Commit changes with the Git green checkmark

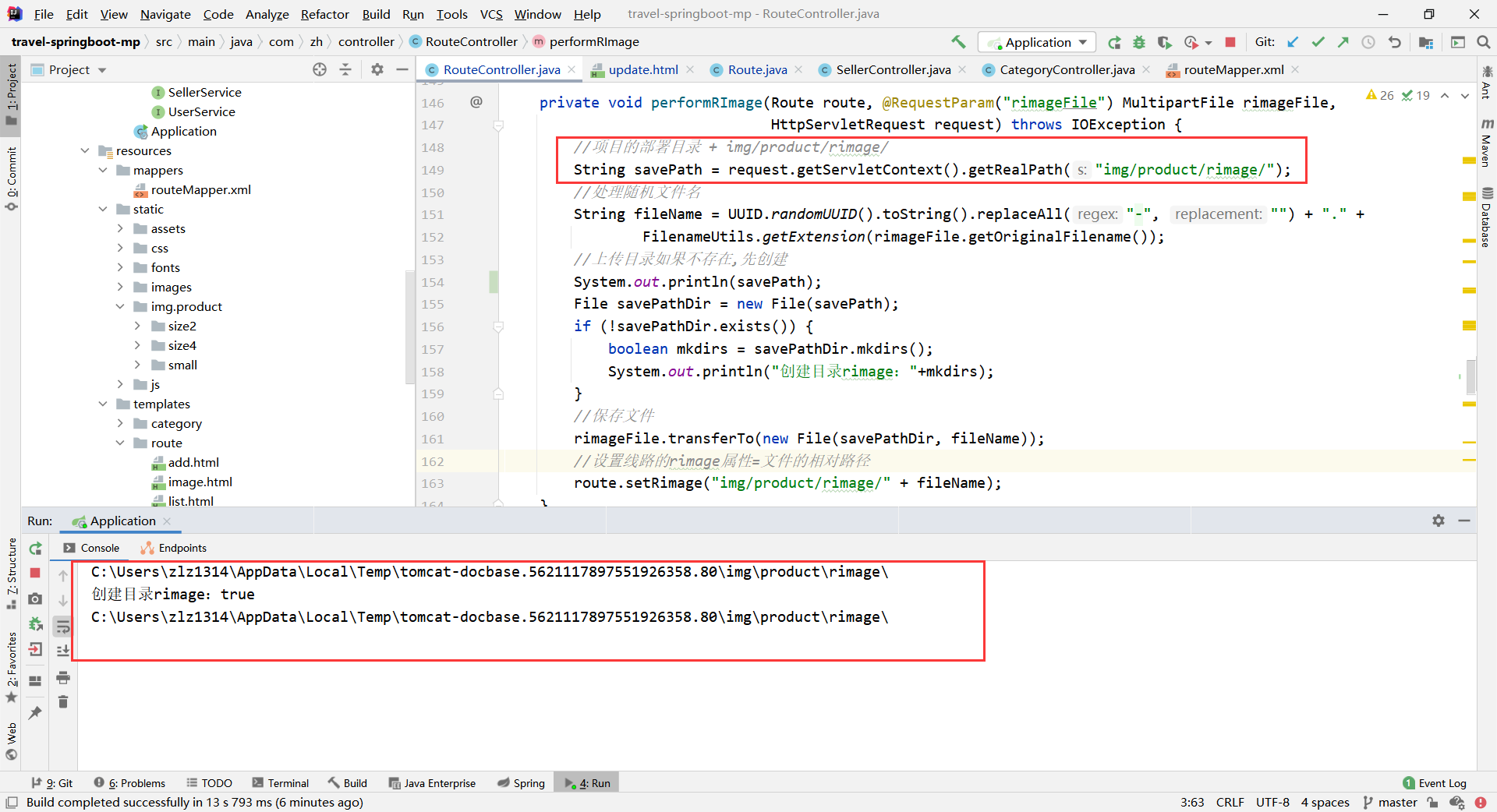[1318, 42]
